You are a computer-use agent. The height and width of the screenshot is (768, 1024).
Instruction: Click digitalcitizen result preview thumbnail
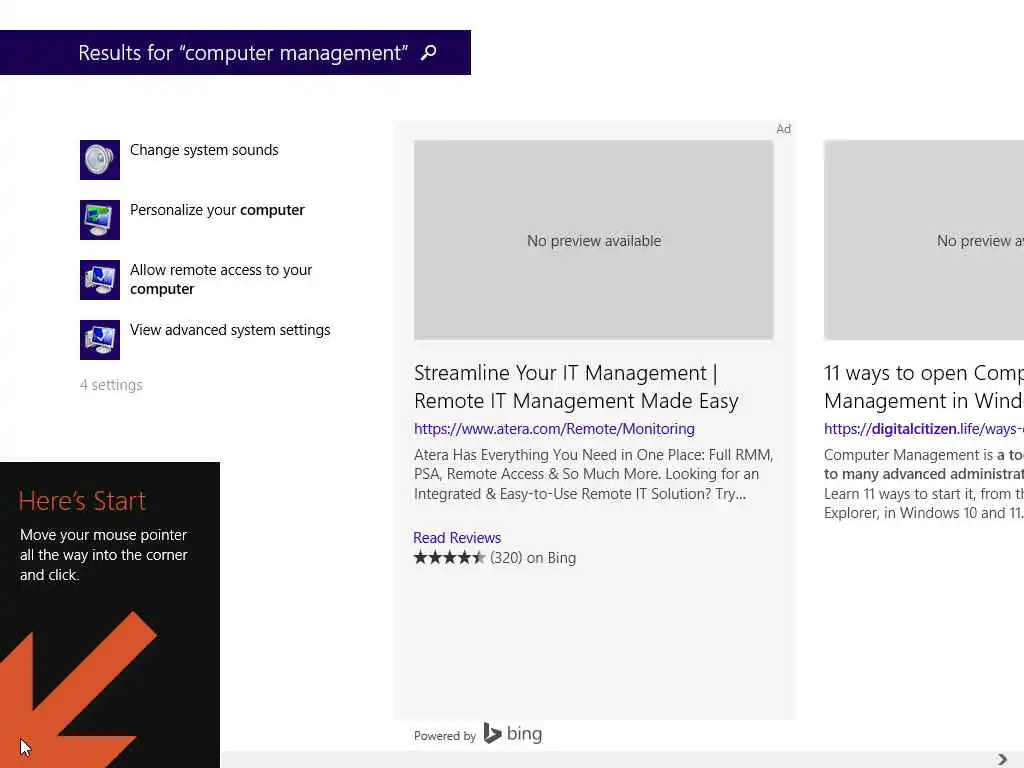pos(923,240)
